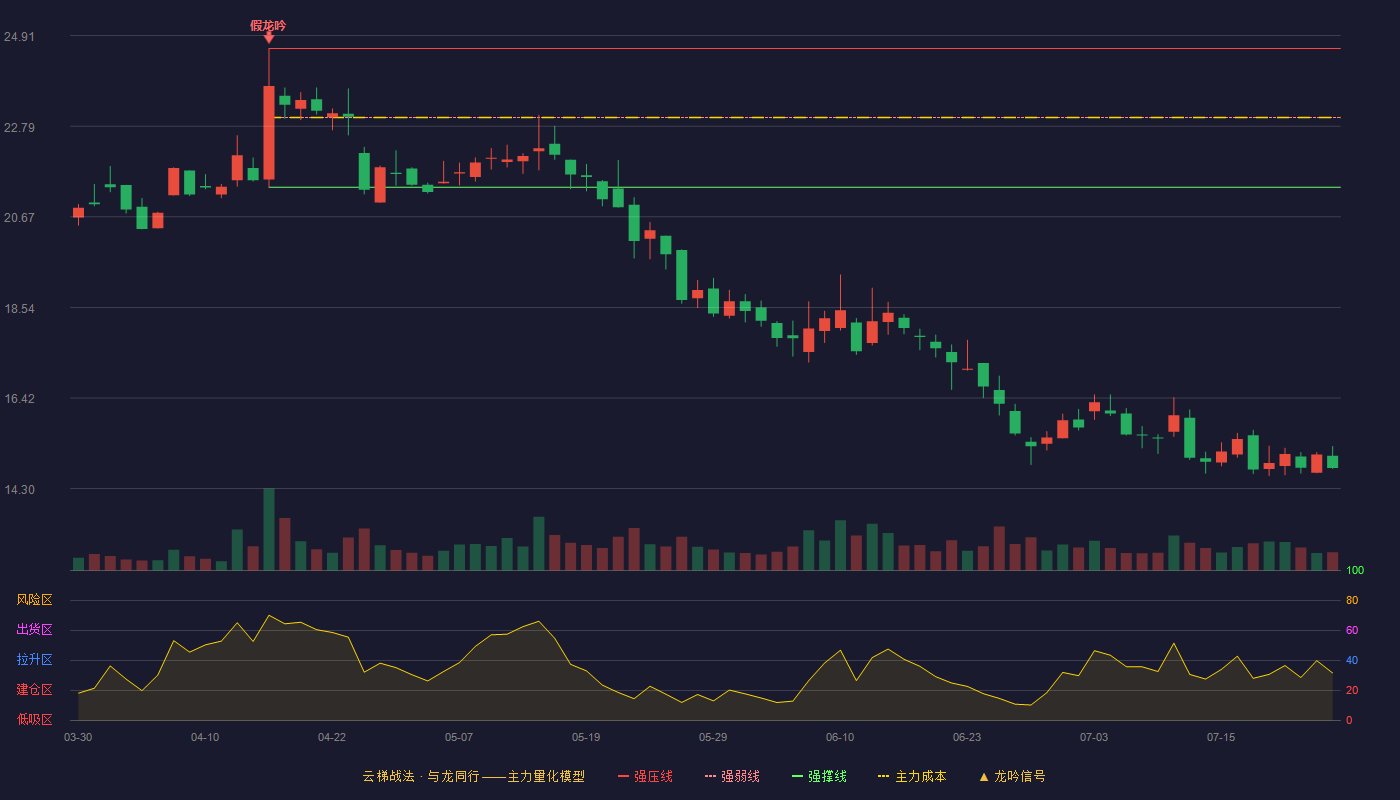Click the 05-29 date label

click(713, 737)
